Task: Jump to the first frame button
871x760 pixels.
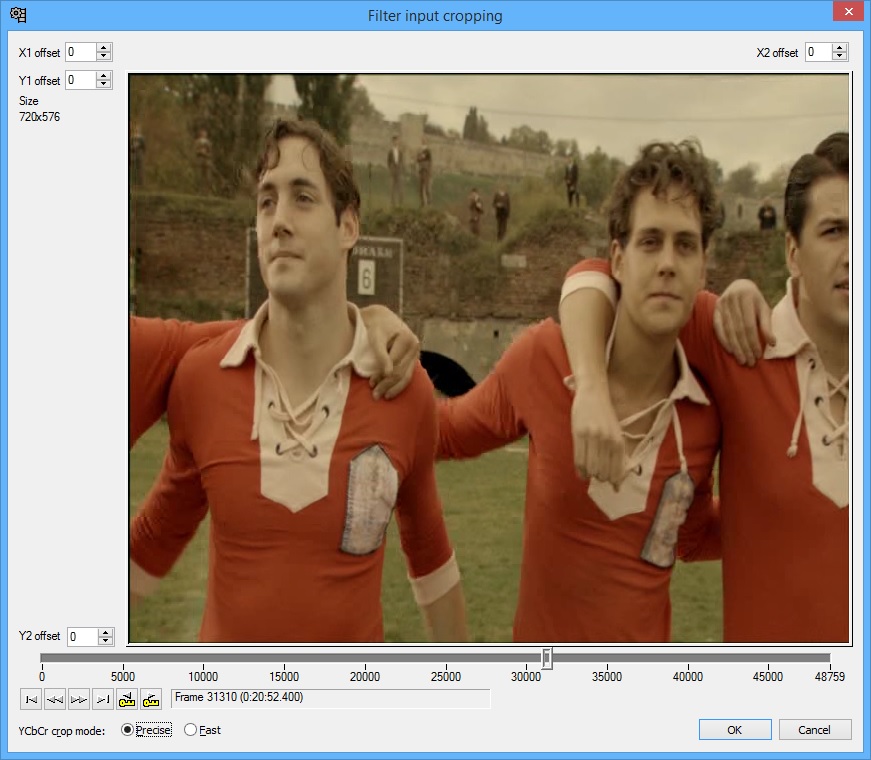Action: click(31, 698)
